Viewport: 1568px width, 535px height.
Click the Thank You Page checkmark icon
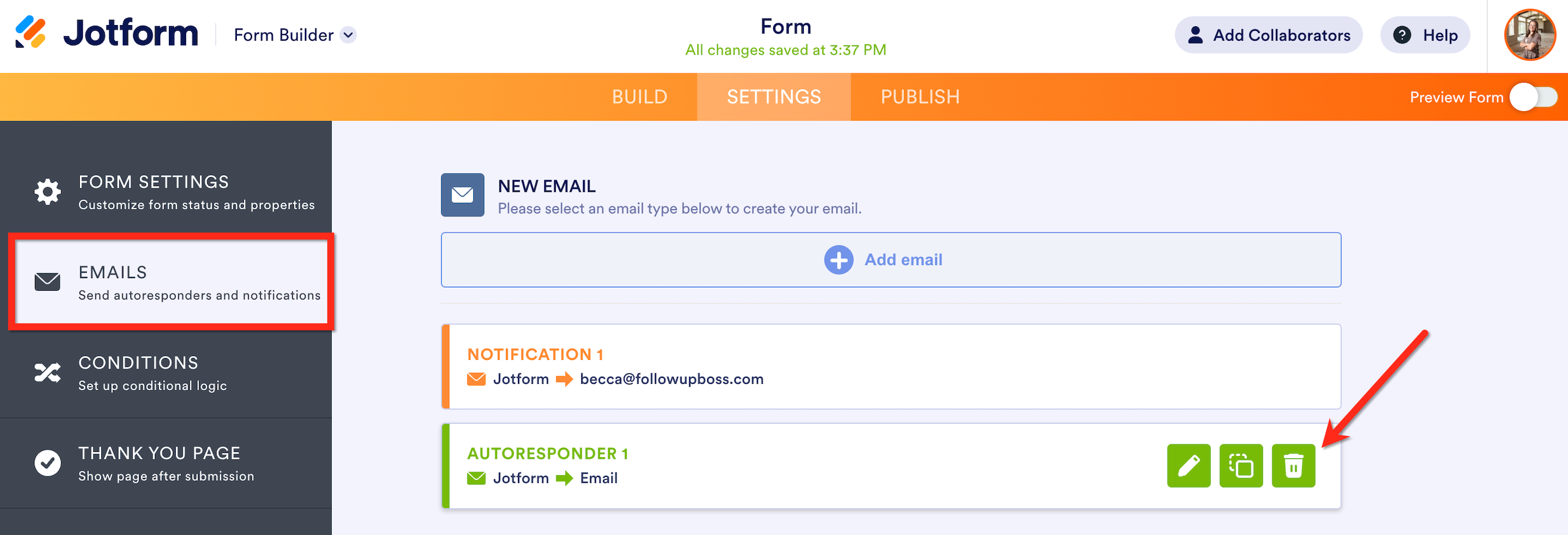(48, 463)
